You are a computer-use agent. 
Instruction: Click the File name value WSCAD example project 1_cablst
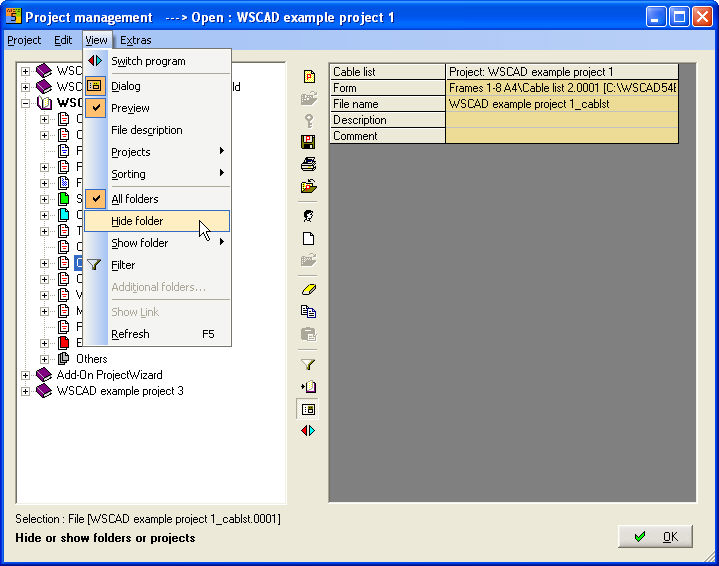562,104
